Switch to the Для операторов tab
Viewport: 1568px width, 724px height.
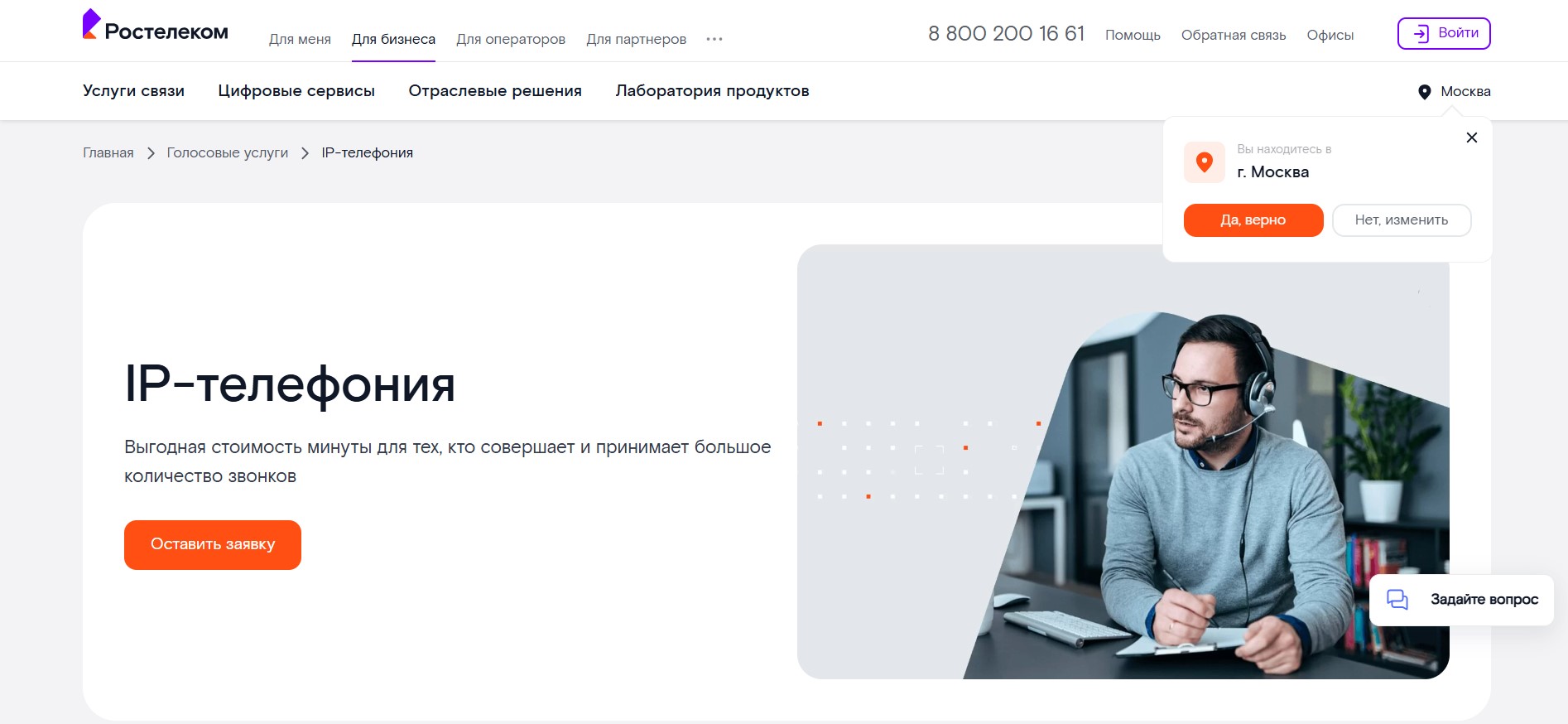(x=511, y=39)
